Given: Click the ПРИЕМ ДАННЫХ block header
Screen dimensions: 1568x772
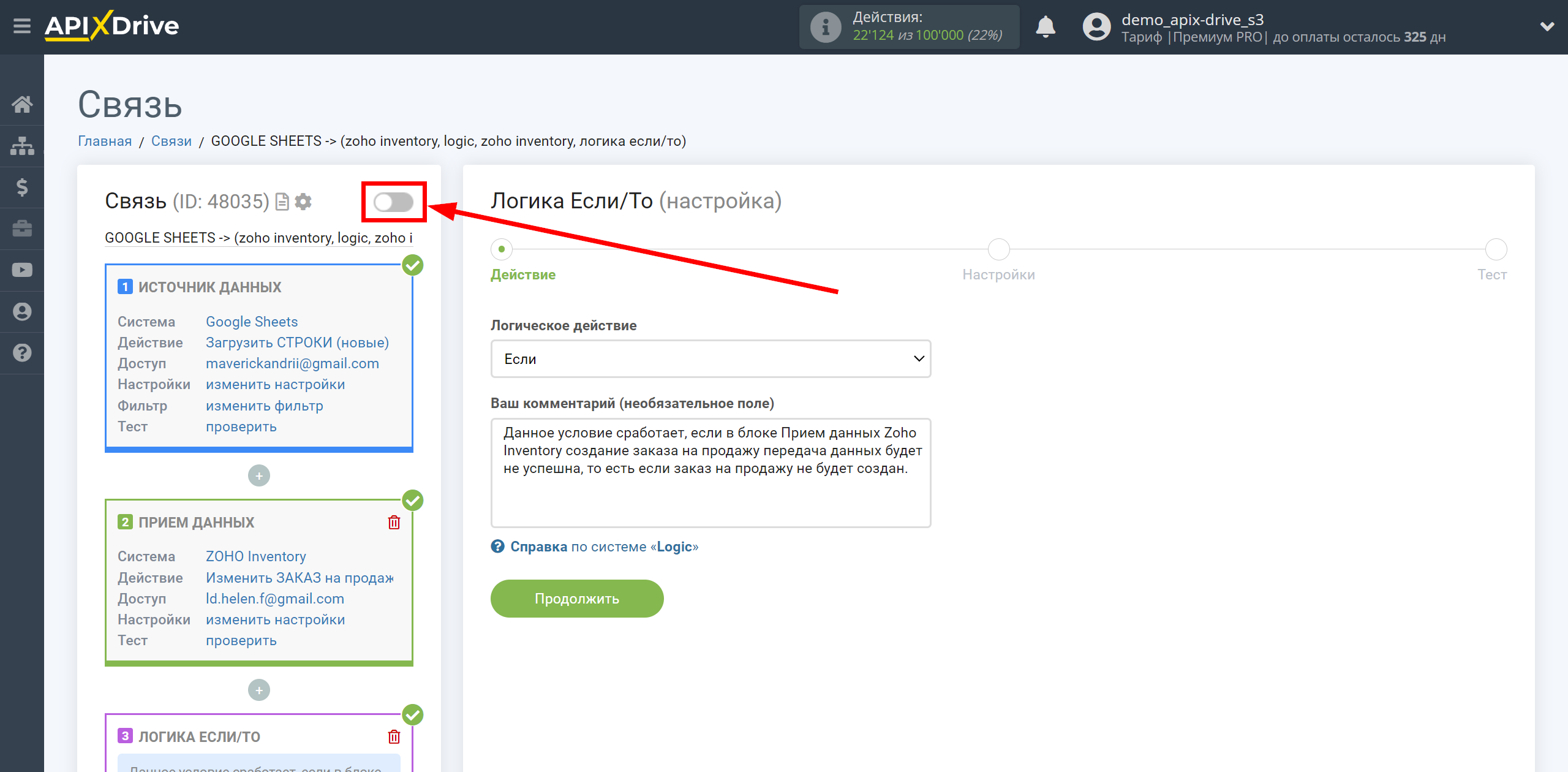Looking at the screenshot, I should (x=196, y=522).
